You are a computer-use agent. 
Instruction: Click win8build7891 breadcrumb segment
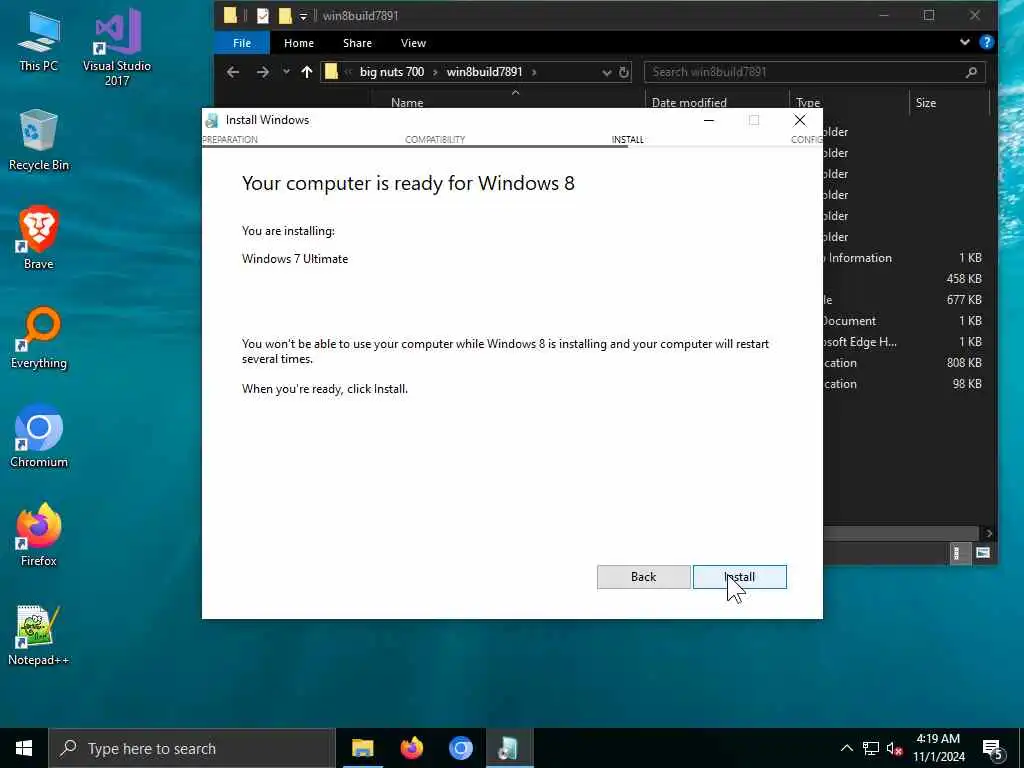coord(485,72)
